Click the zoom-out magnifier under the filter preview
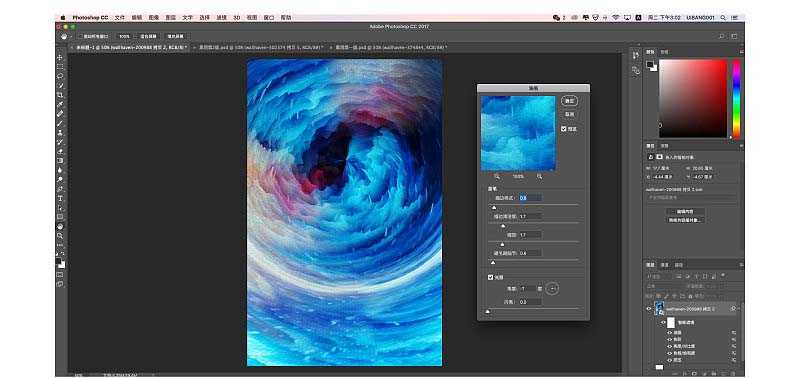The height and width of the screenshot is (378, 800). 497,176
